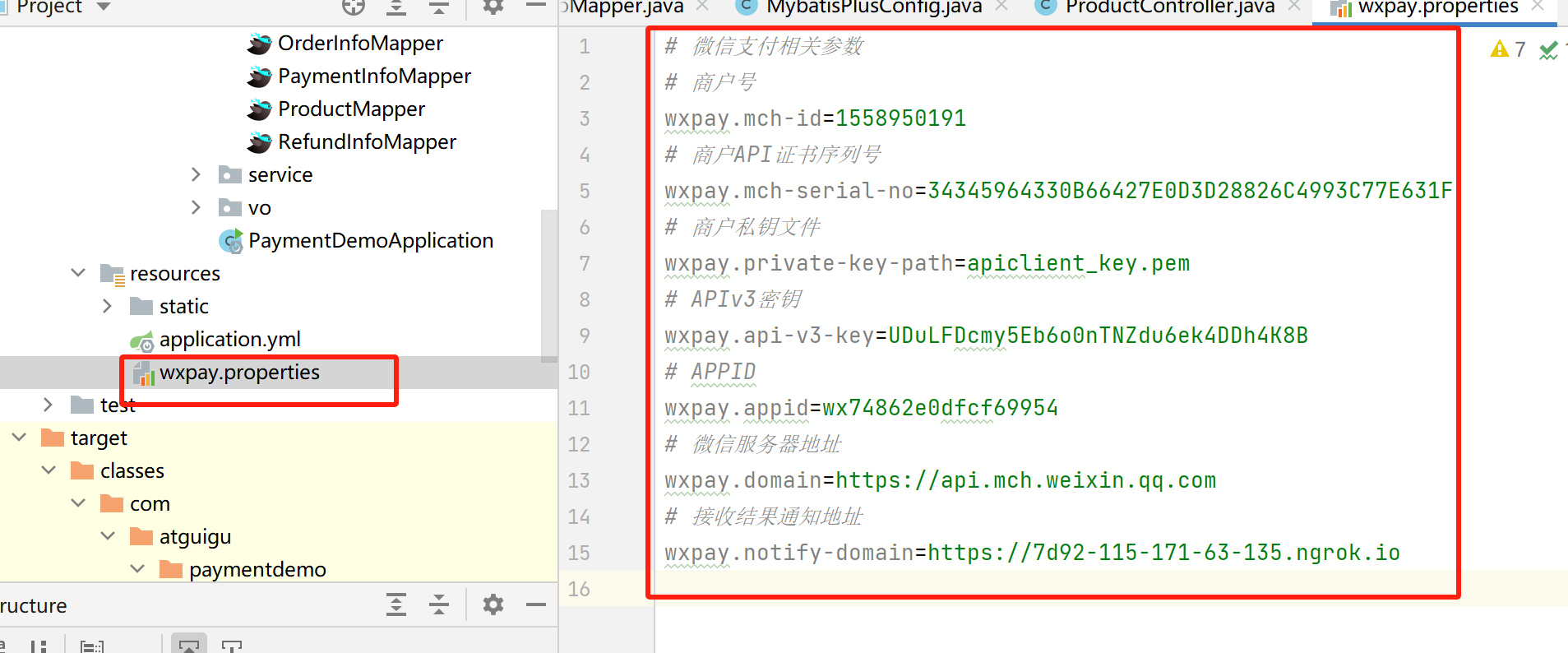The width and height of the screenshot is (1568, 653).
Task: Click the https://api.mch.weixin.qq.com domain value
Action: pos(1026,480)
